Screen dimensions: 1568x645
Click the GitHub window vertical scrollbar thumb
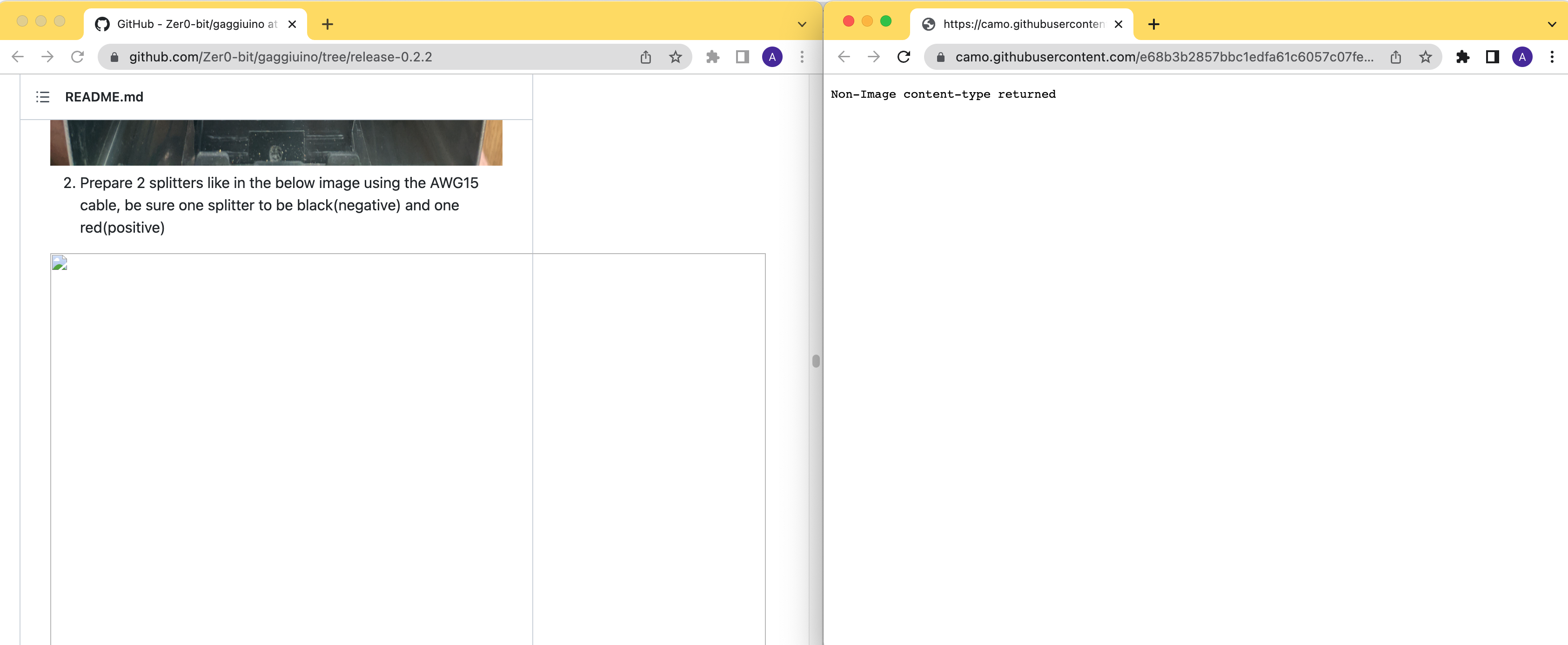[816, 361]
